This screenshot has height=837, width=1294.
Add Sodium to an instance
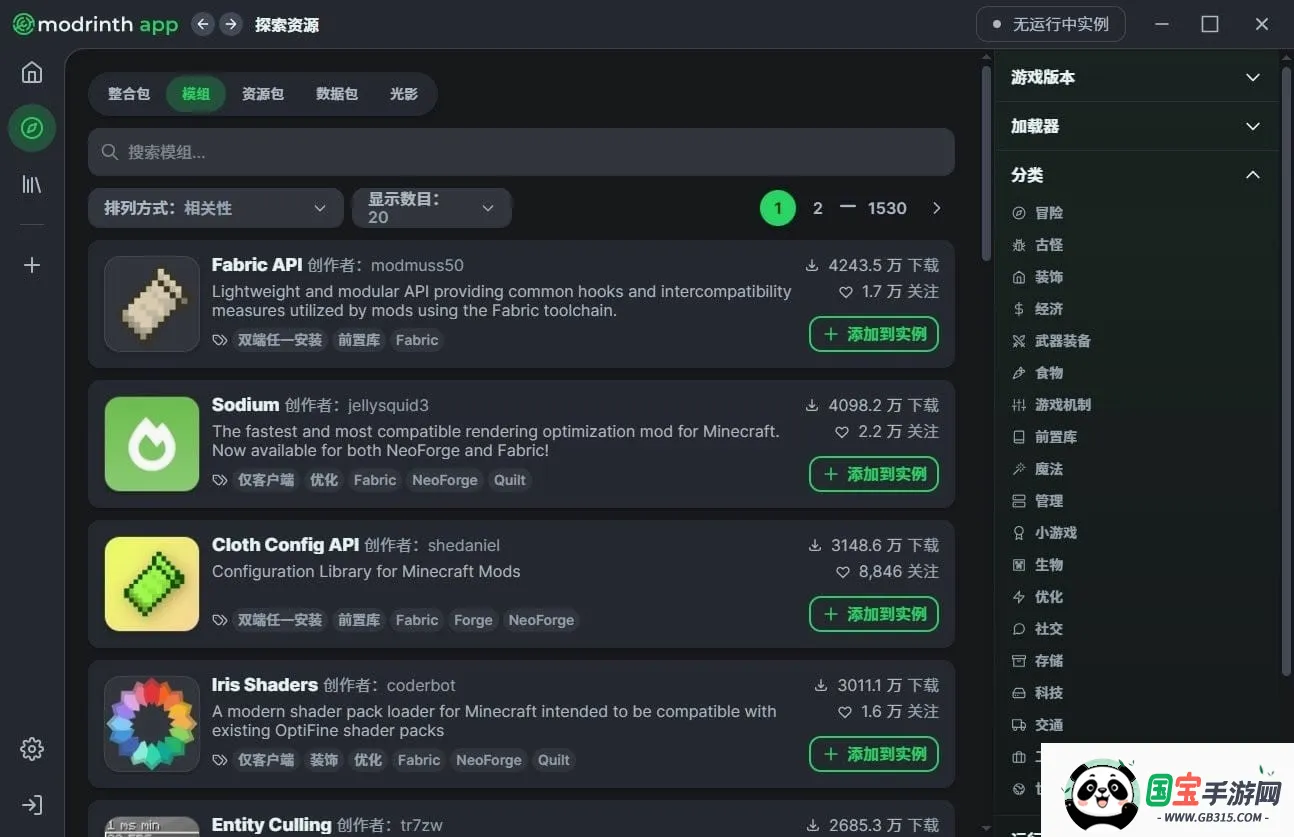pyautogui.click(x=874, y=474)
